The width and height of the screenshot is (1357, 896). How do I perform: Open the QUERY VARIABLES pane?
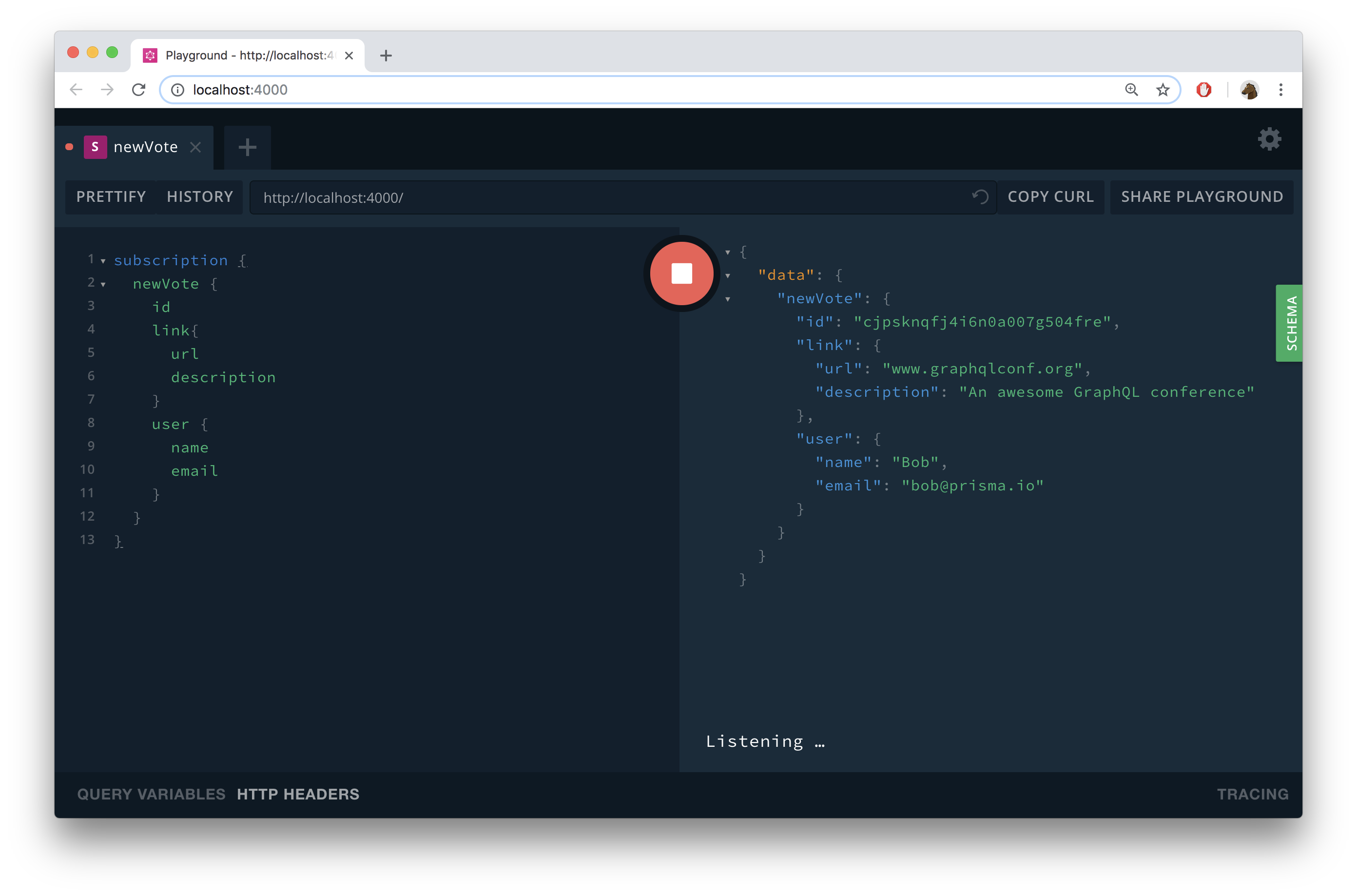tap(152, 794)
